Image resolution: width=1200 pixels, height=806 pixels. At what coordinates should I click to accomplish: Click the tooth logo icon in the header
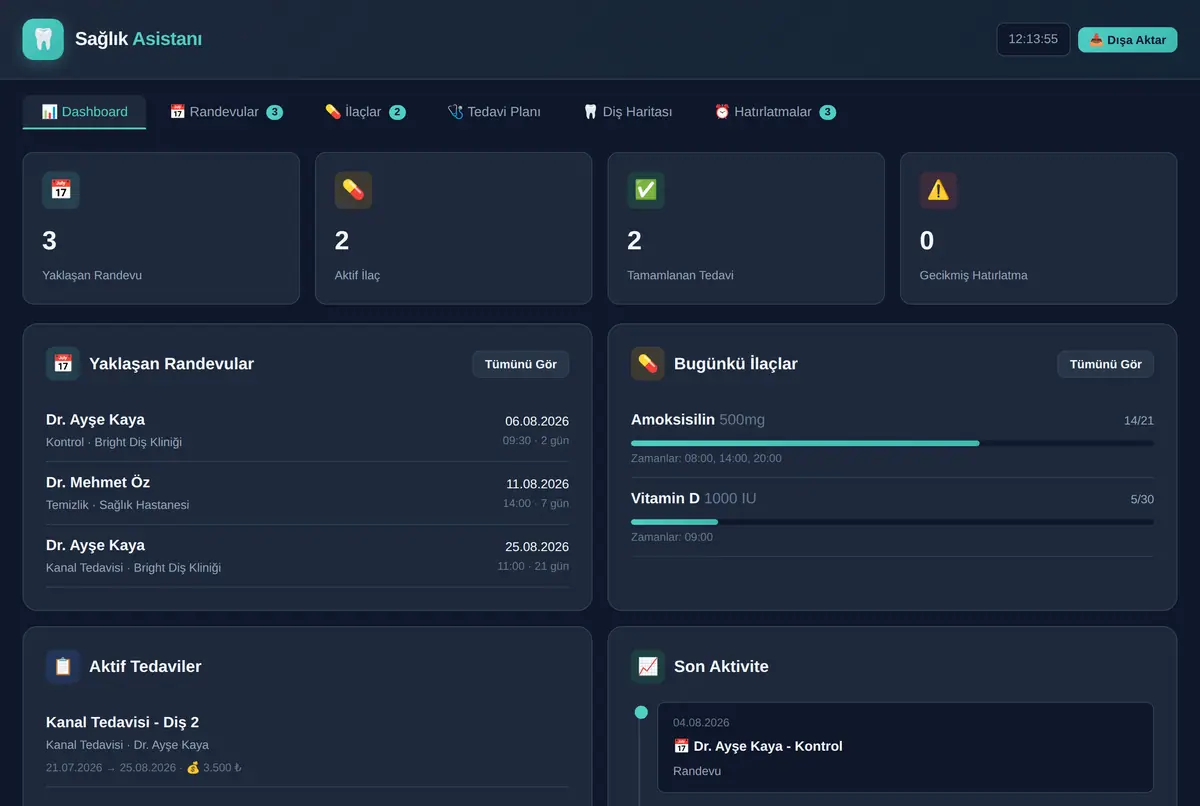(x=43, y=39)
